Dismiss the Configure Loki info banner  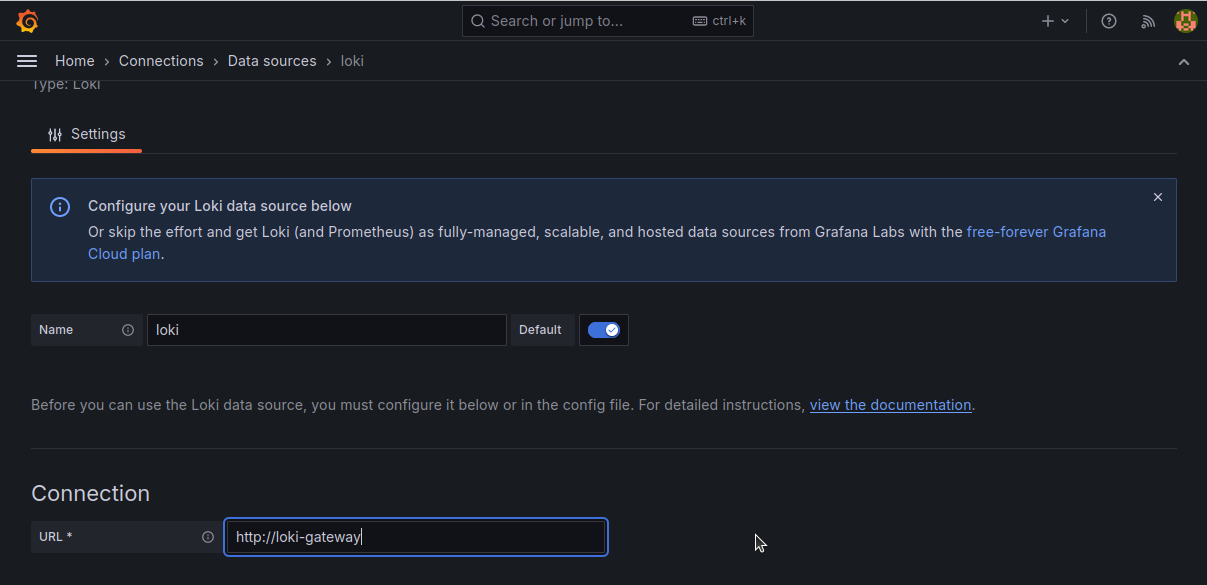click(x=1158, y=197)
